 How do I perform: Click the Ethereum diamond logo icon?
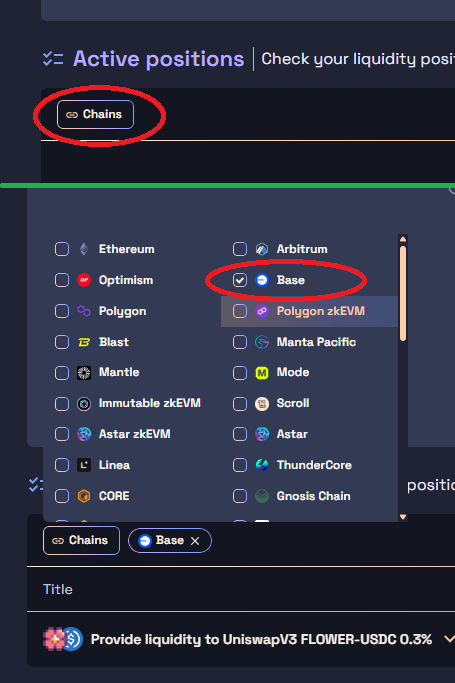pos(84,249)
